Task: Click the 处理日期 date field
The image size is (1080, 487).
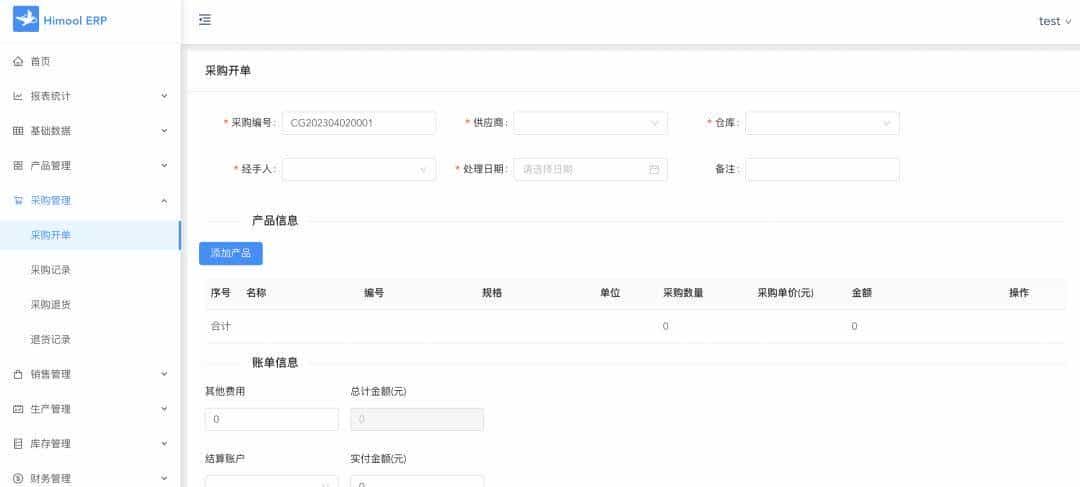Action: pos(590,169)
